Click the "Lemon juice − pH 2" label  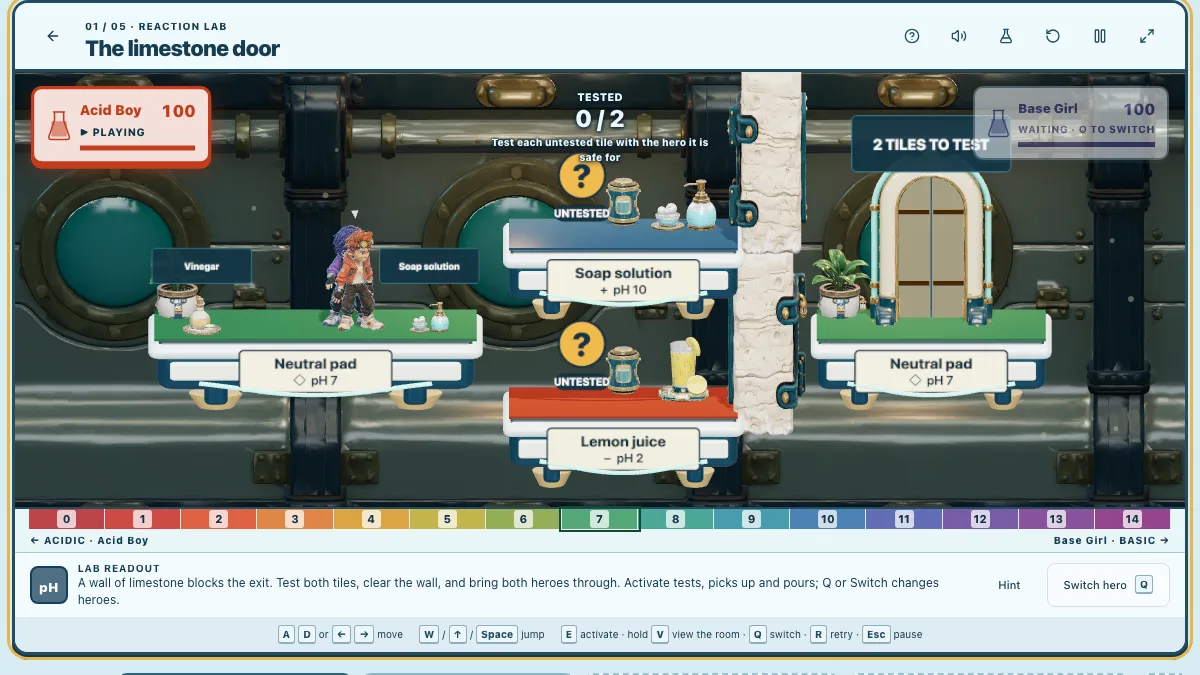pos(623,449)
